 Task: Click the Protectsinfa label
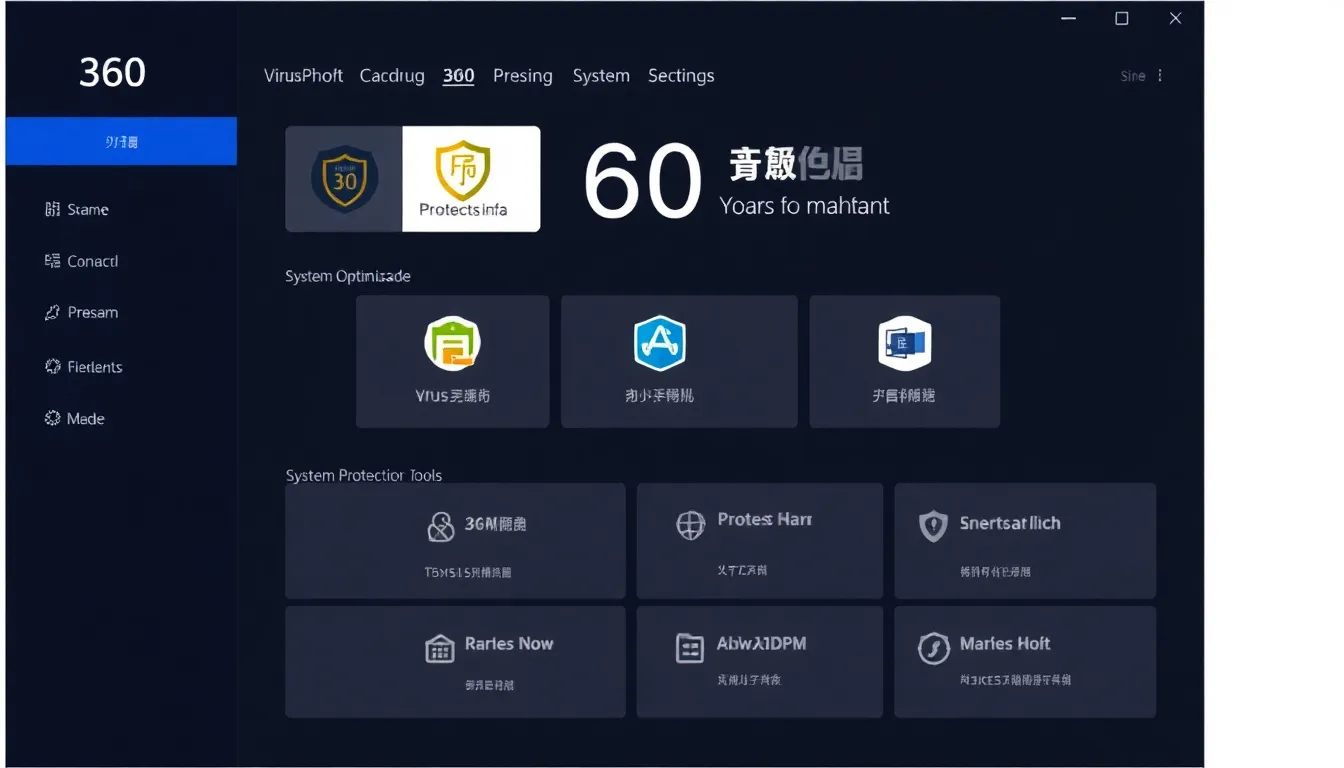point(463,210)
